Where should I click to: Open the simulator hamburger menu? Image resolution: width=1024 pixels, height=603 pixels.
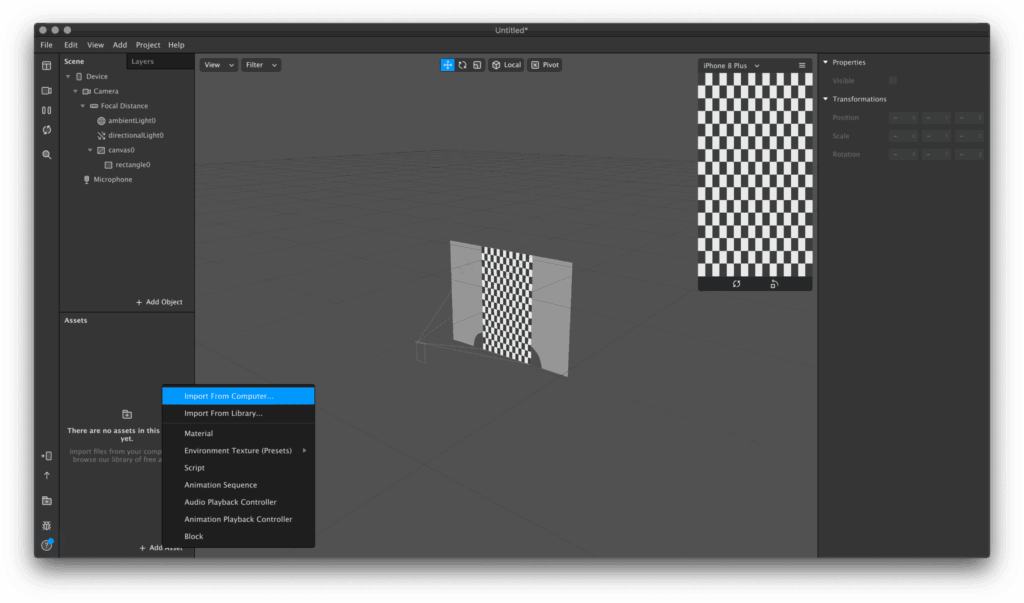point(802,65)
